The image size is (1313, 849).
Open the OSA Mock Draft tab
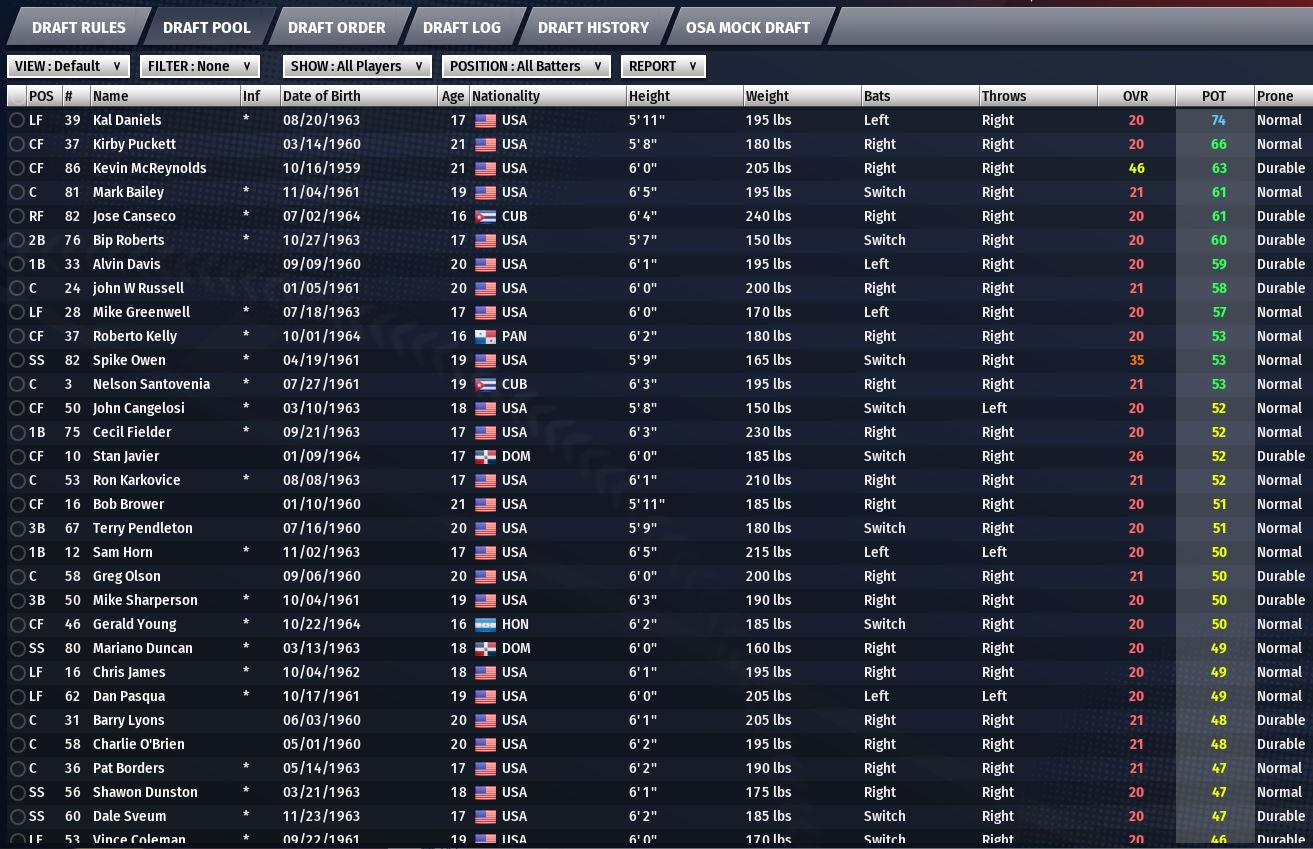[747, 27]
